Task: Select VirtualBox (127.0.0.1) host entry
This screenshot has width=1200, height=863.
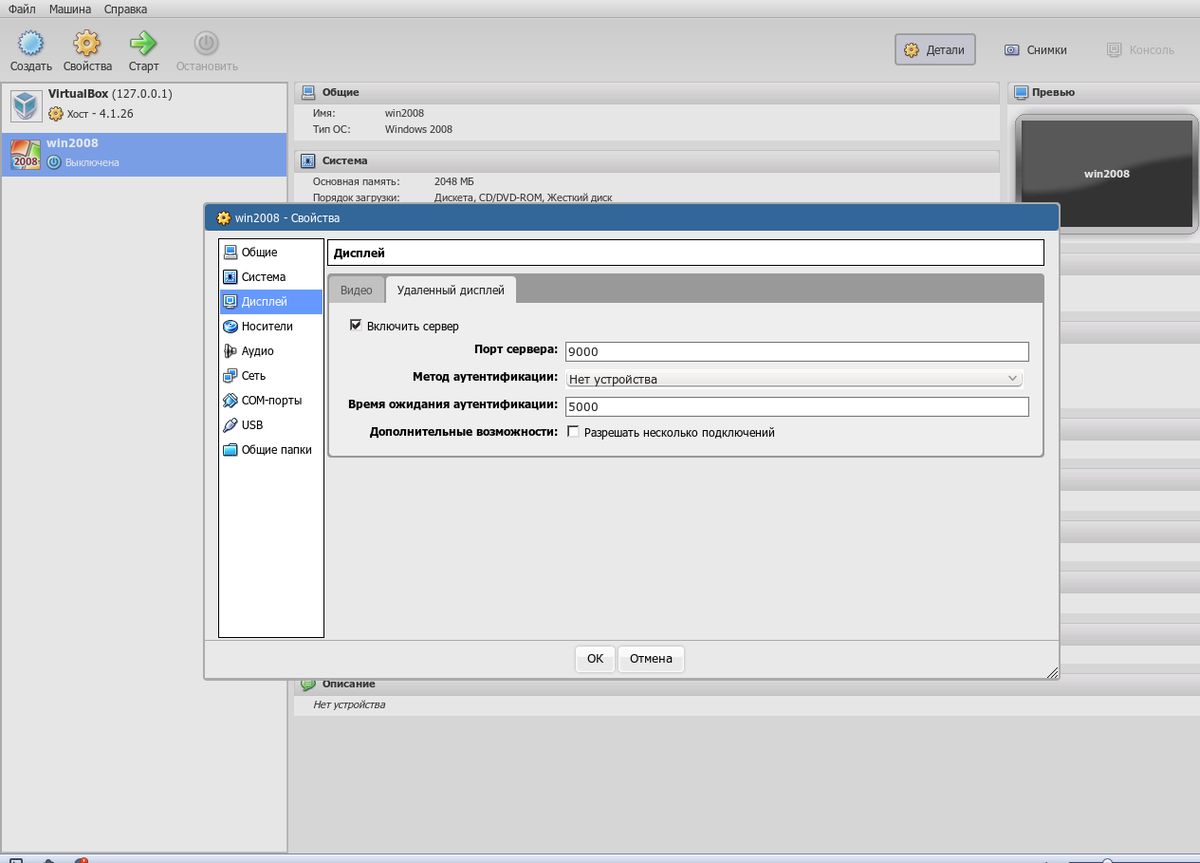Action: (144, 104)
